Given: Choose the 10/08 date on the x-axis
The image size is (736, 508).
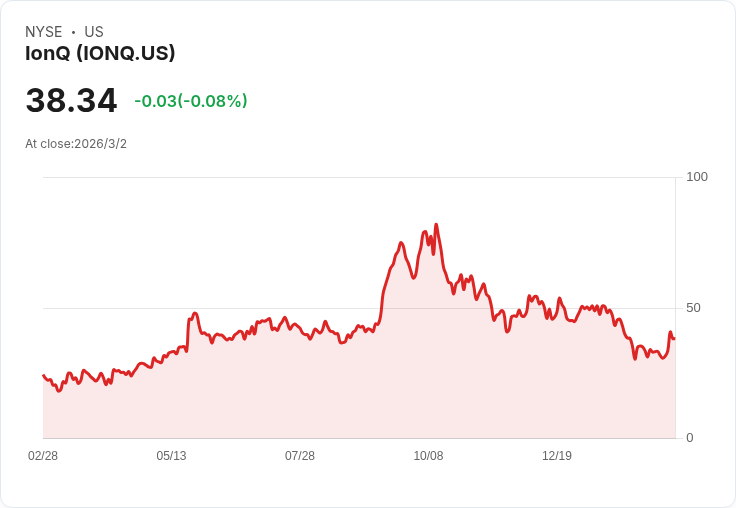Looking at the screenshot, I should tap(428, 456).
